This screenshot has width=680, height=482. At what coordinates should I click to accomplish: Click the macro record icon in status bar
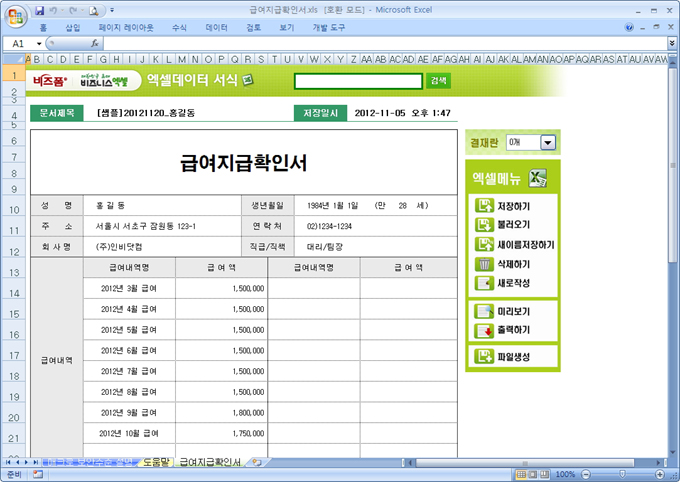click(x=38, y=474)
